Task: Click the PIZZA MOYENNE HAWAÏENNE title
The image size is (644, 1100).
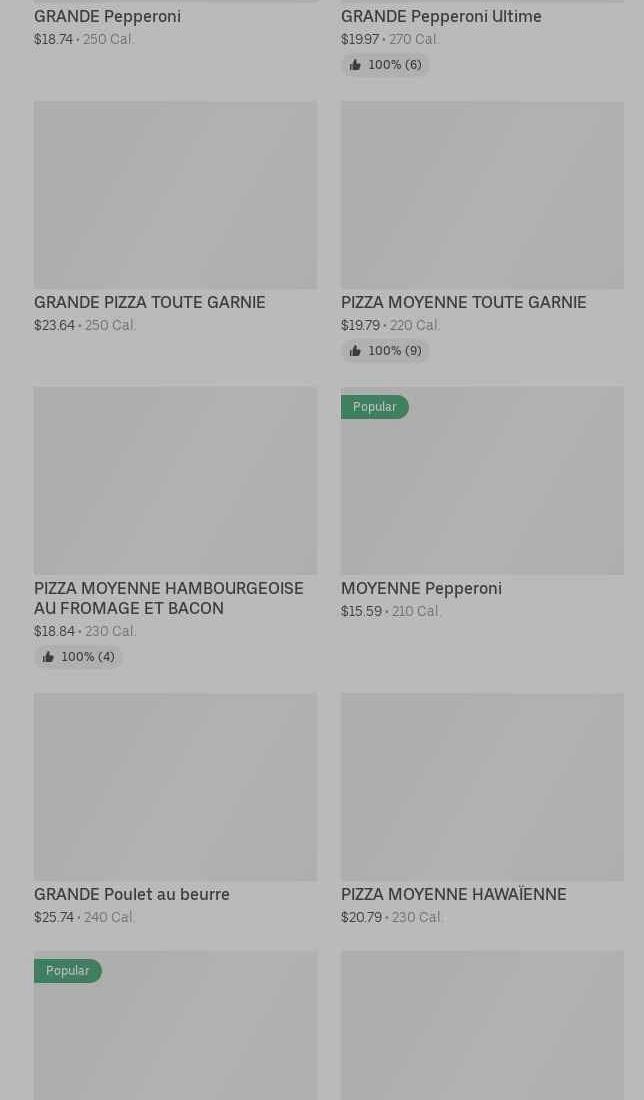Action: (453, 894)
